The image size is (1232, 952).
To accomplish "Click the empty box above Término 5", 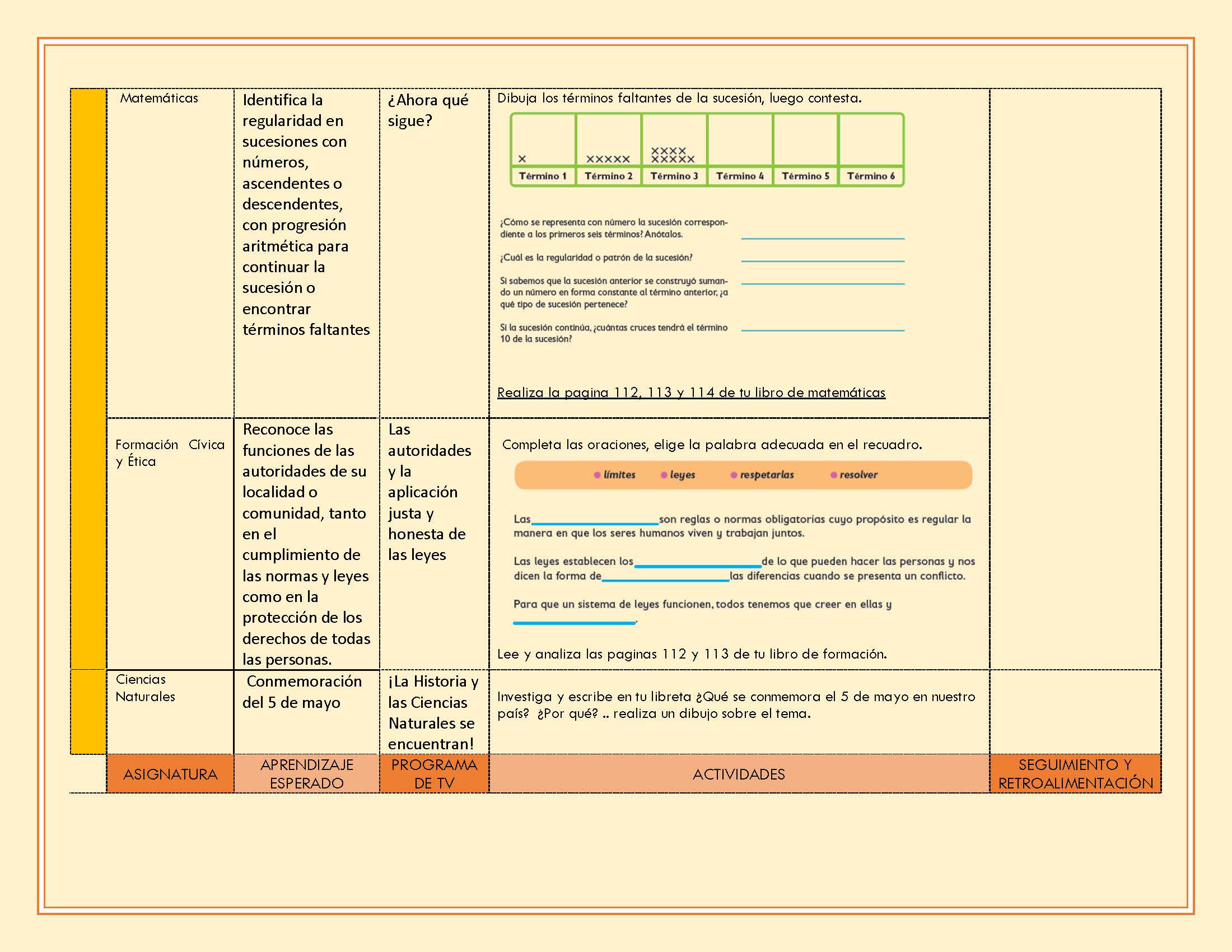I will pos(805,140).
